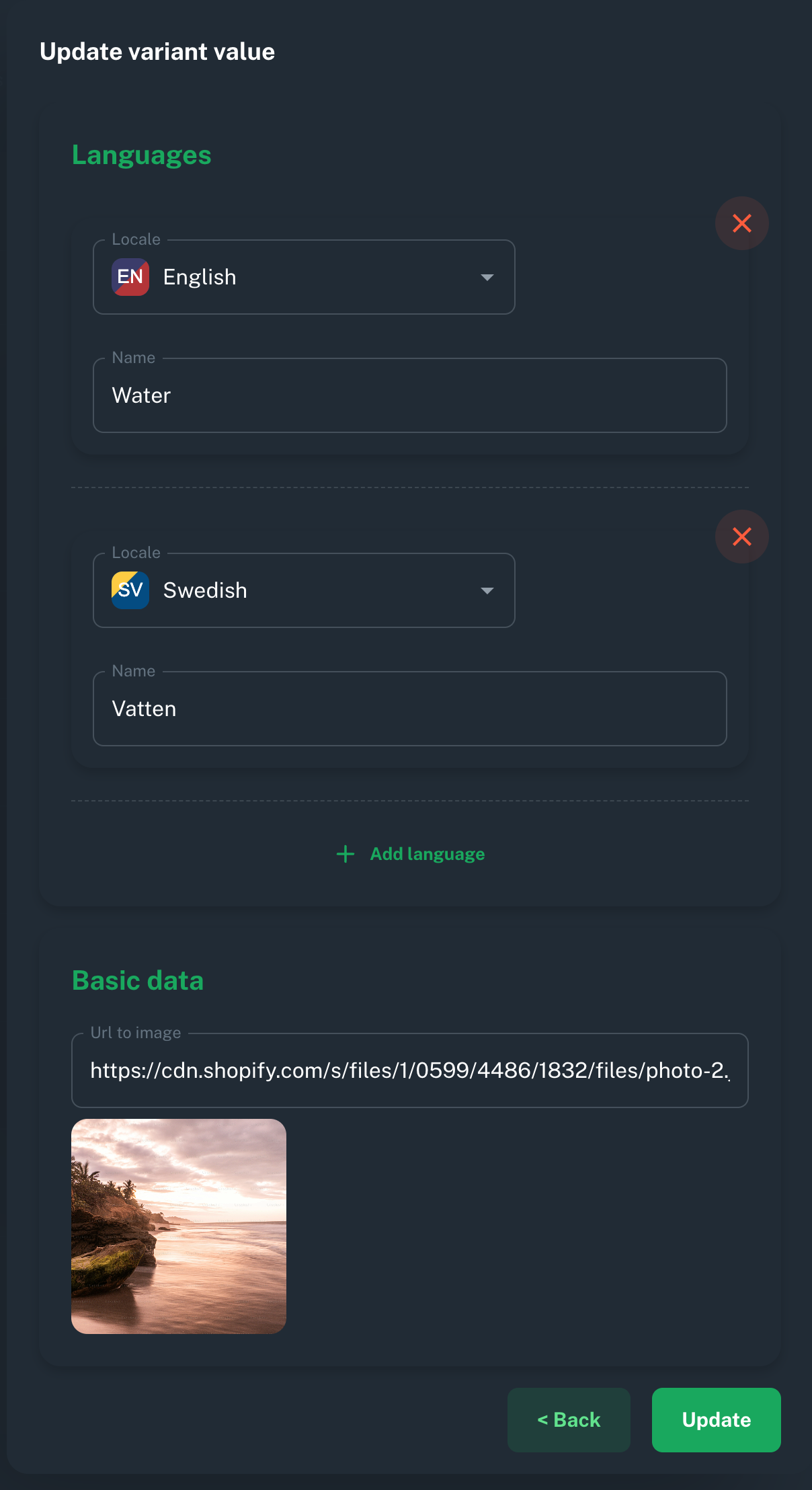812x1490 pixels.
Task: Focus the Name field containing Vatten
Action: point(410,709)
